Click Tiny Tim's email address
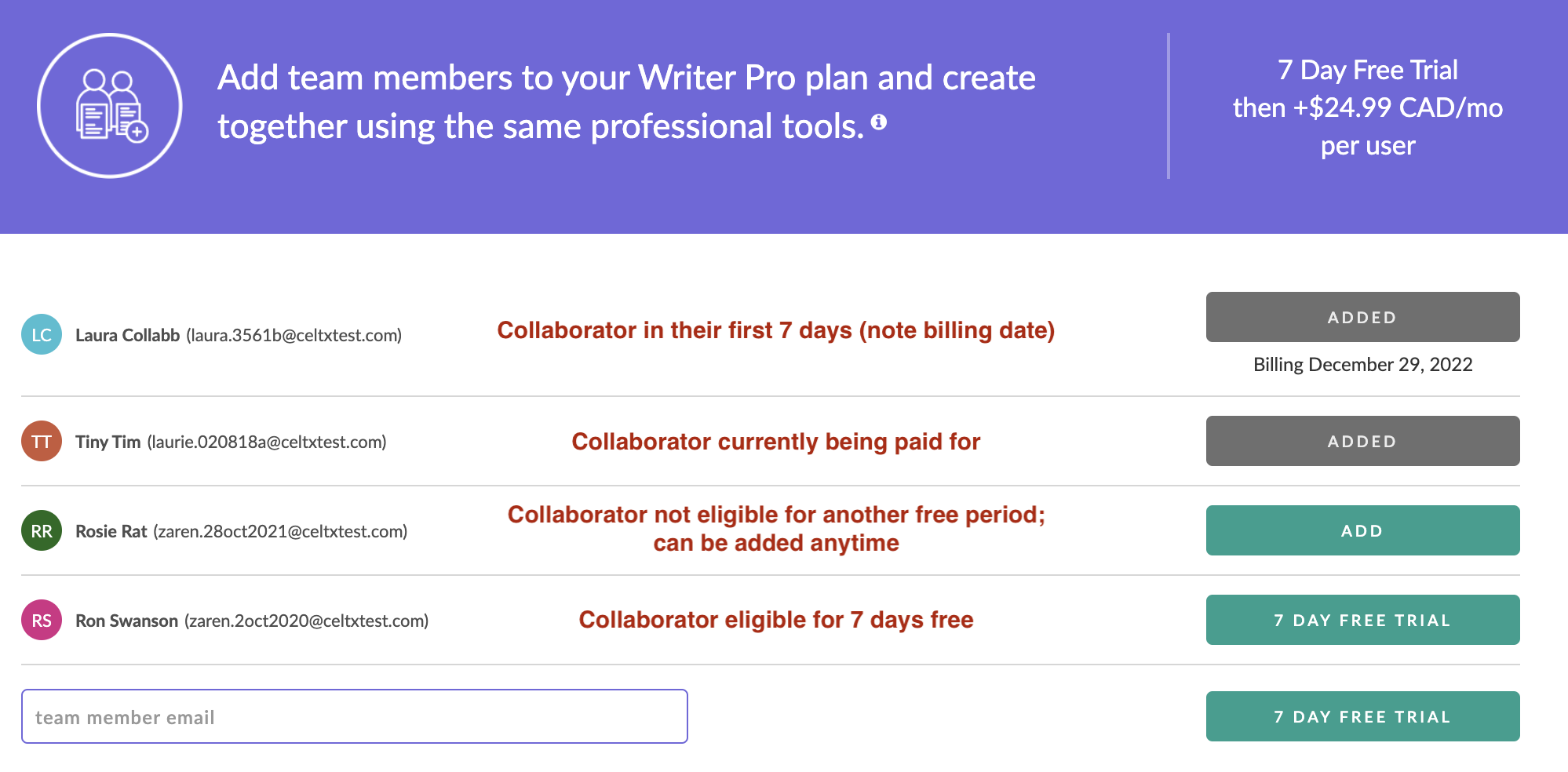This screenshot has width=1568, height=772. (267, 442)
